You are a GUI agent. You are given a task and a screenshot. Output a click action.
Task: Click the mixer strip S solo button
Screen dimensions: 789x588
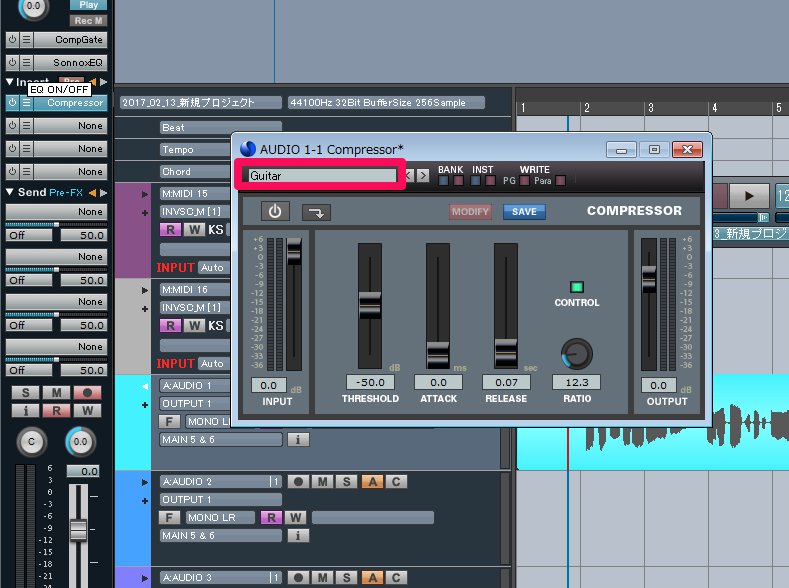tap(25, 392)
